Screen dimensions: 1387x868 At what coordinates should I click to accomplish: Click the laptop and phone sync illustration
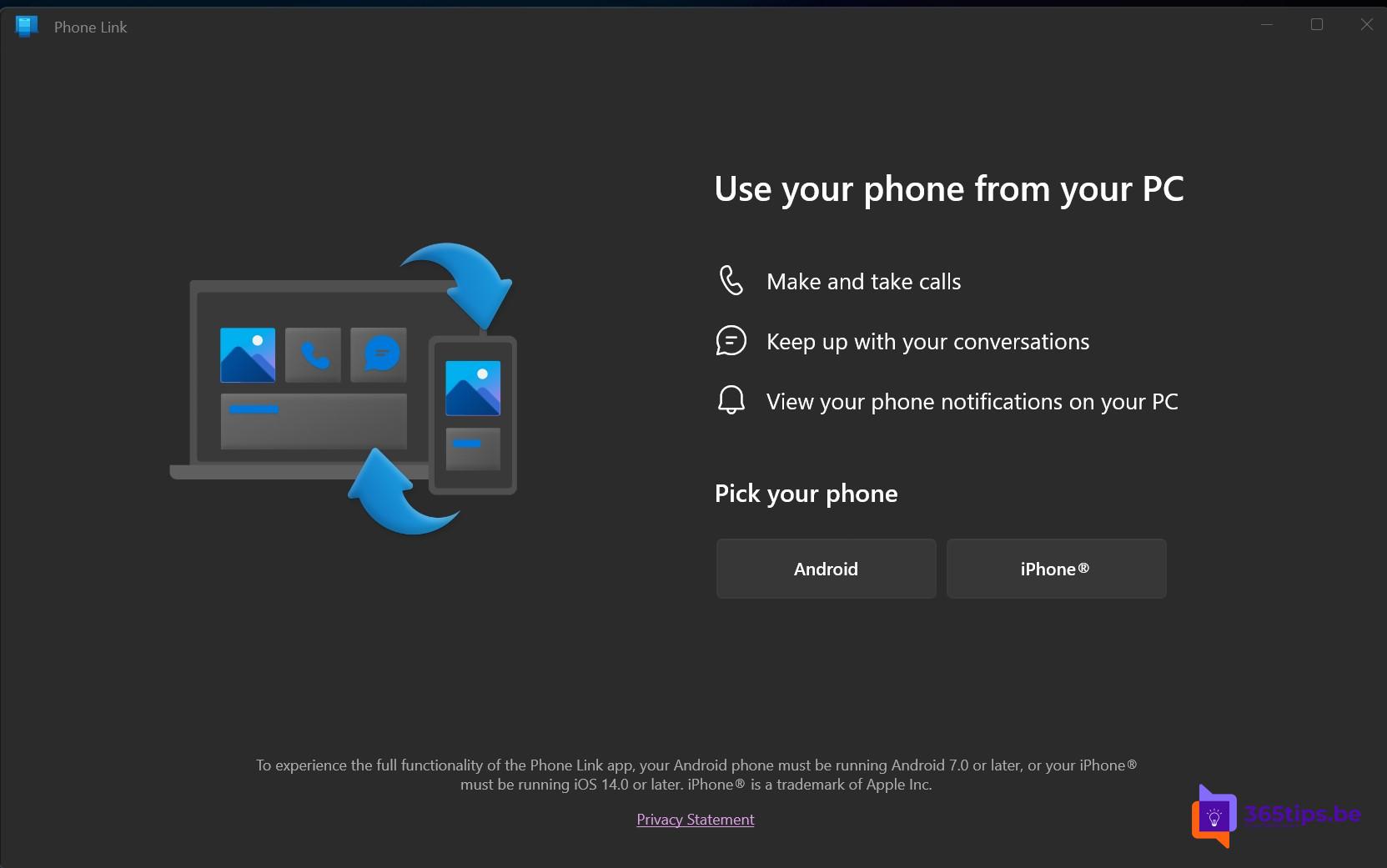click(x=343, y=389)
